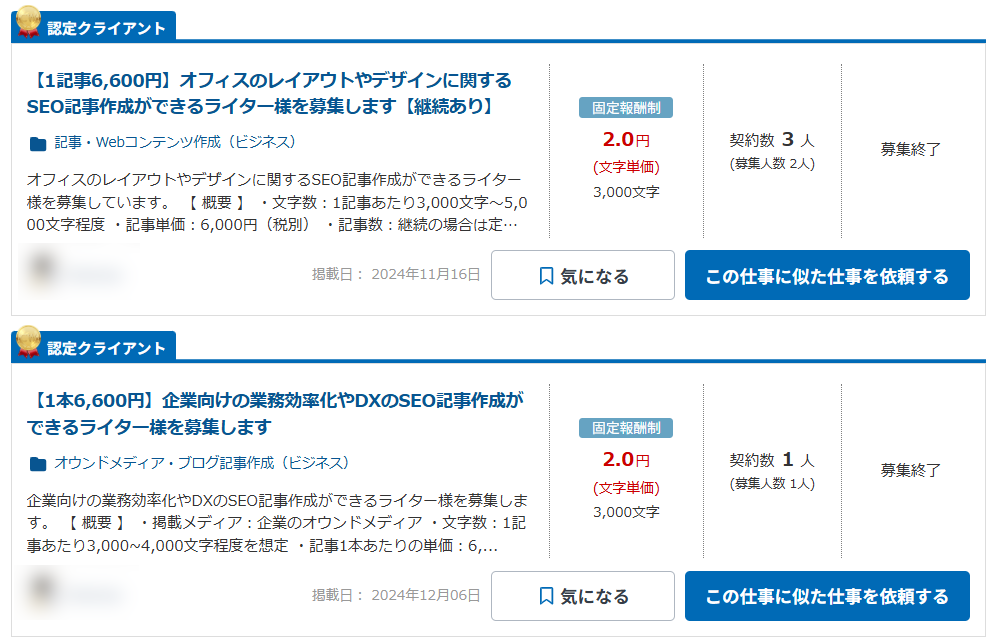Click bookmark icon in second 気になる button

point(546,596)
